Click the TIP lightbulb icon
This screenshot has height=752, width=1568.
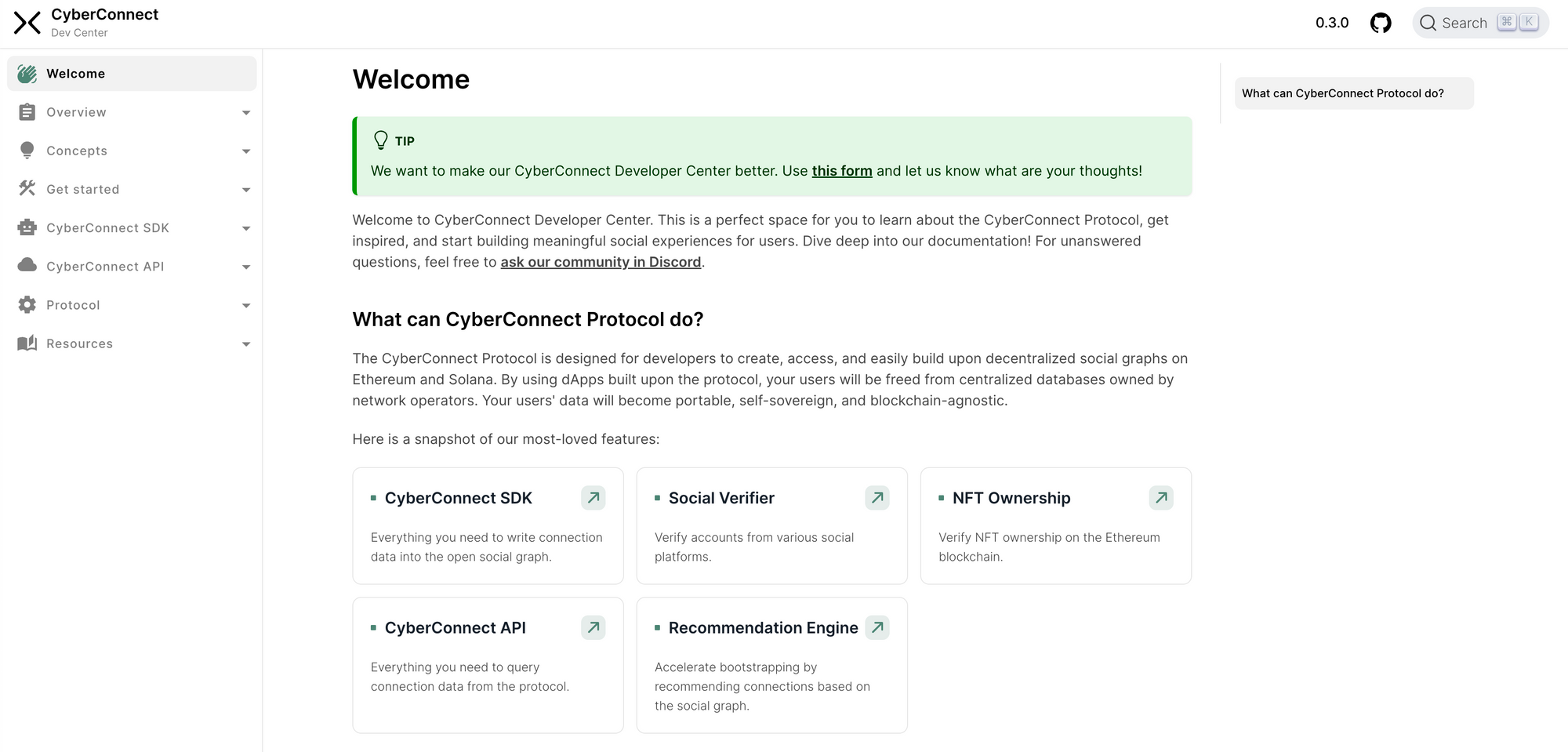point(381,140)
